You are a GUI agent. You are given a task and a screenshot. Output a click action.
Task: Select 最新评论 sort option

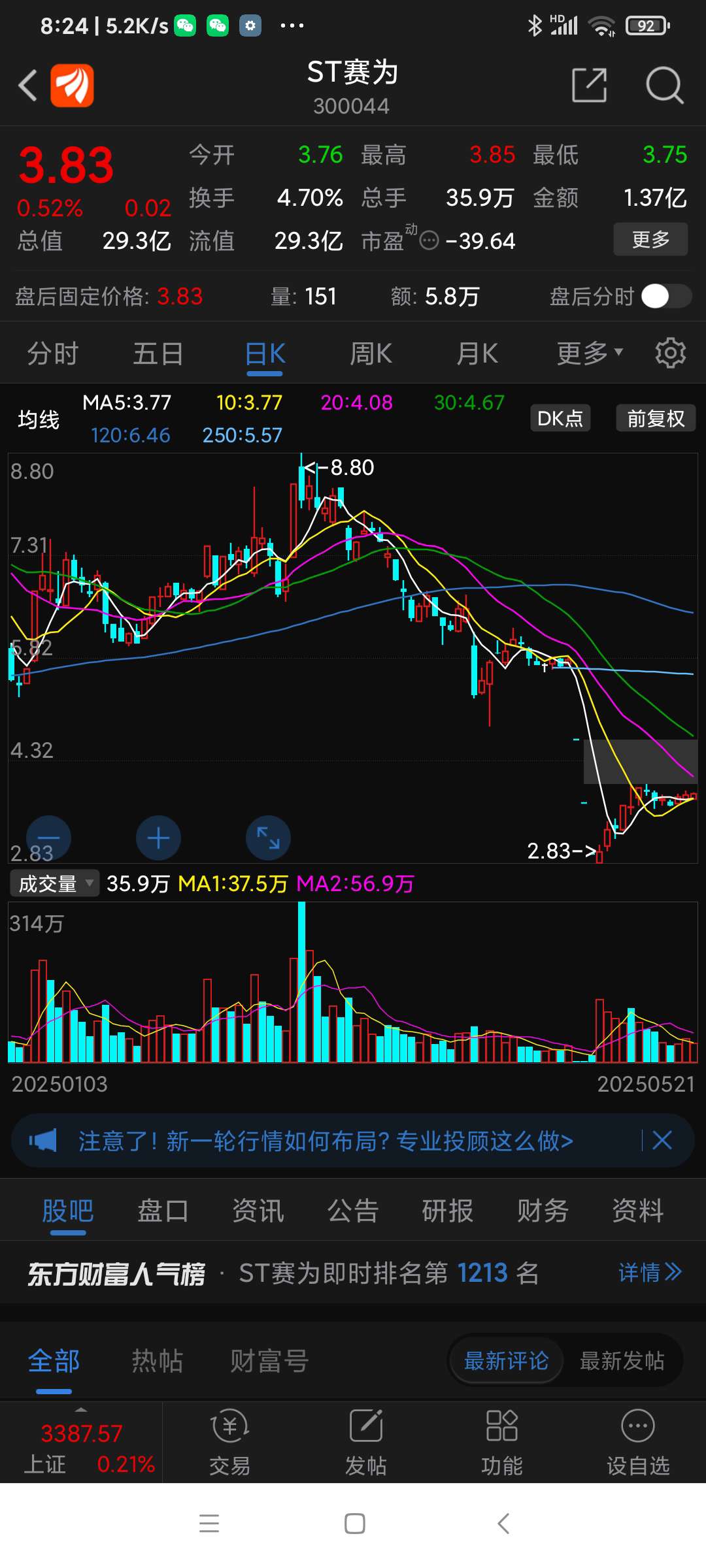[x=506, y=1361]
